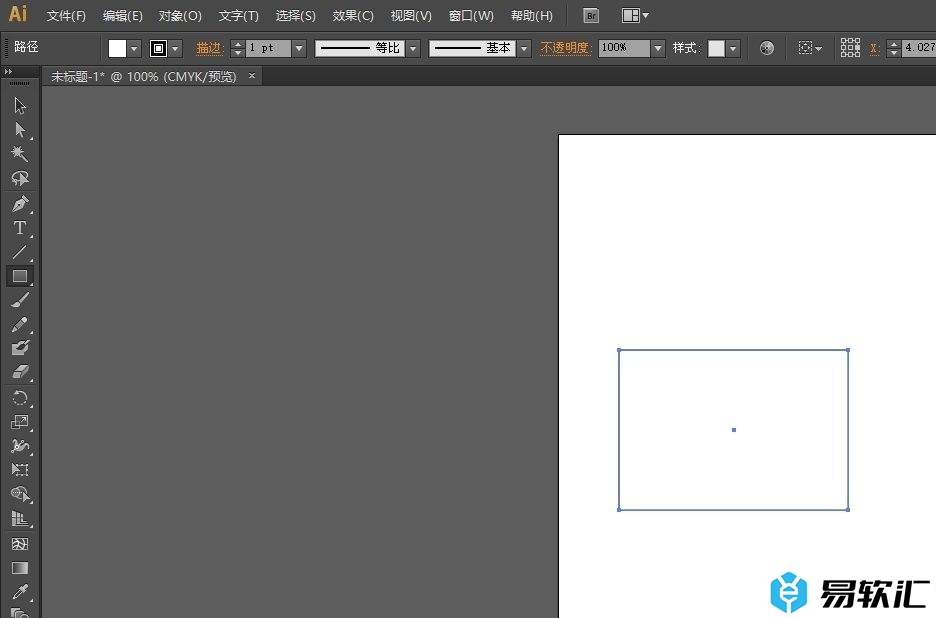Open the 效果(C) menu
The width and height of the screenshot is (936, 618).
[x=353, y=16]
